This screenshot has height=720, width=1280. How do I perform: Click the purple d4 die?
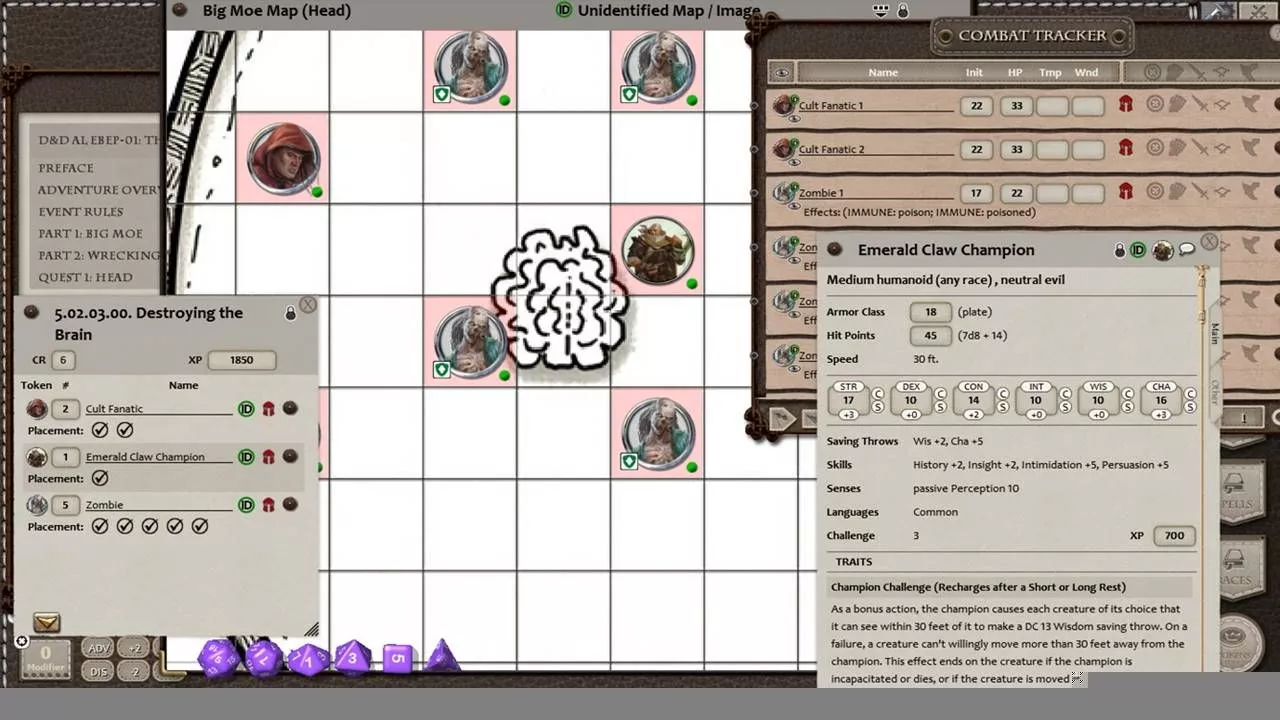[x=443, y=656]
